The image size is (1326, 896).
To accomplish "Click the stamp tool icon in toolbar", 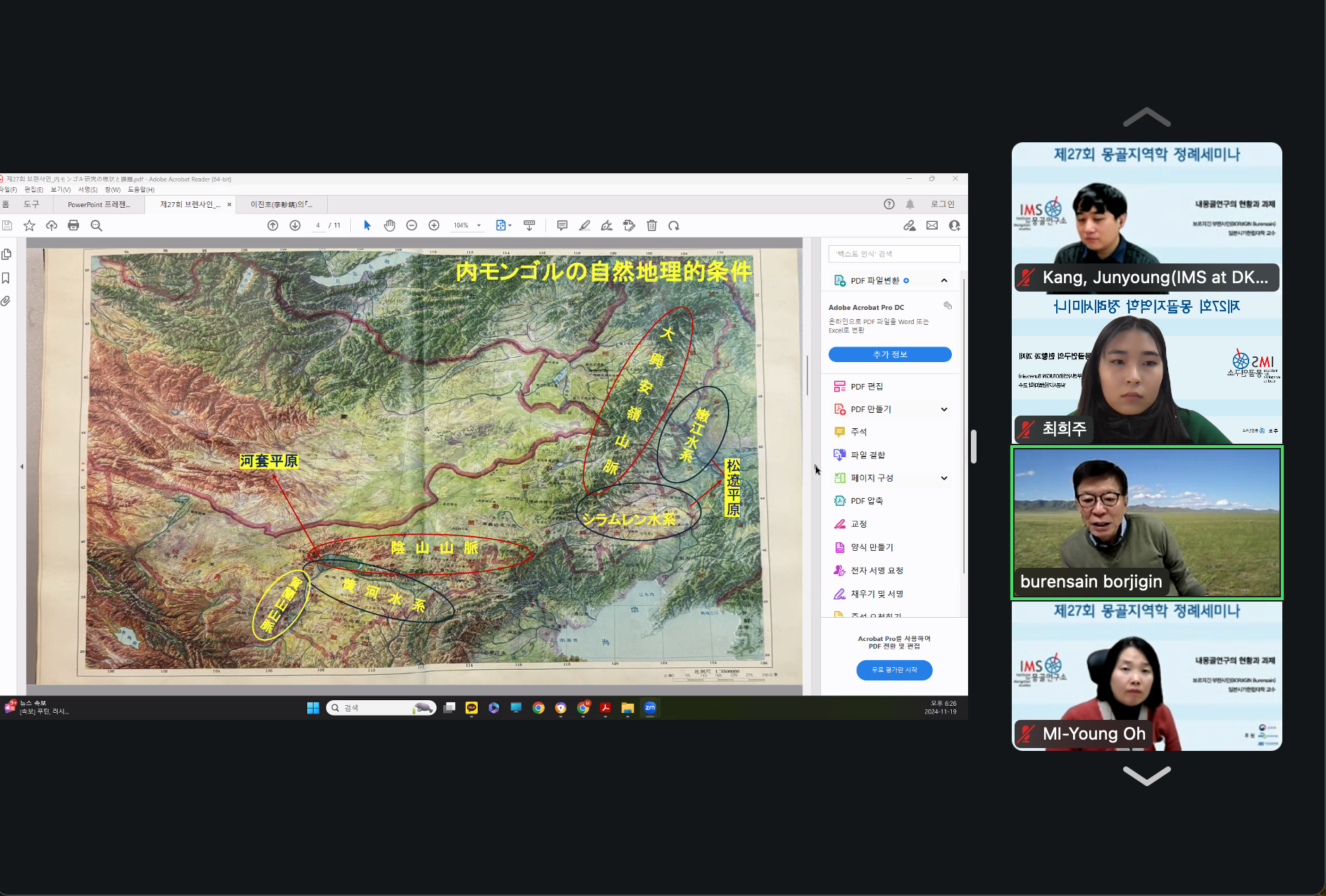I will coord(629,225).
